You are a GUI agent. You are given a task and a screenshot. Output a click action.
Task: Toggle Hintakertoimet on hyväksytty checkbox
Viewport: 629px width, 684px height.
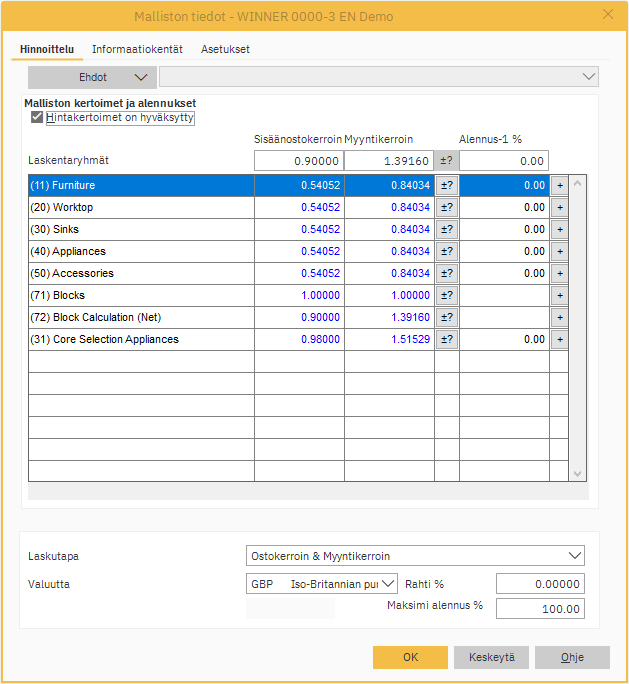[38, 118]
